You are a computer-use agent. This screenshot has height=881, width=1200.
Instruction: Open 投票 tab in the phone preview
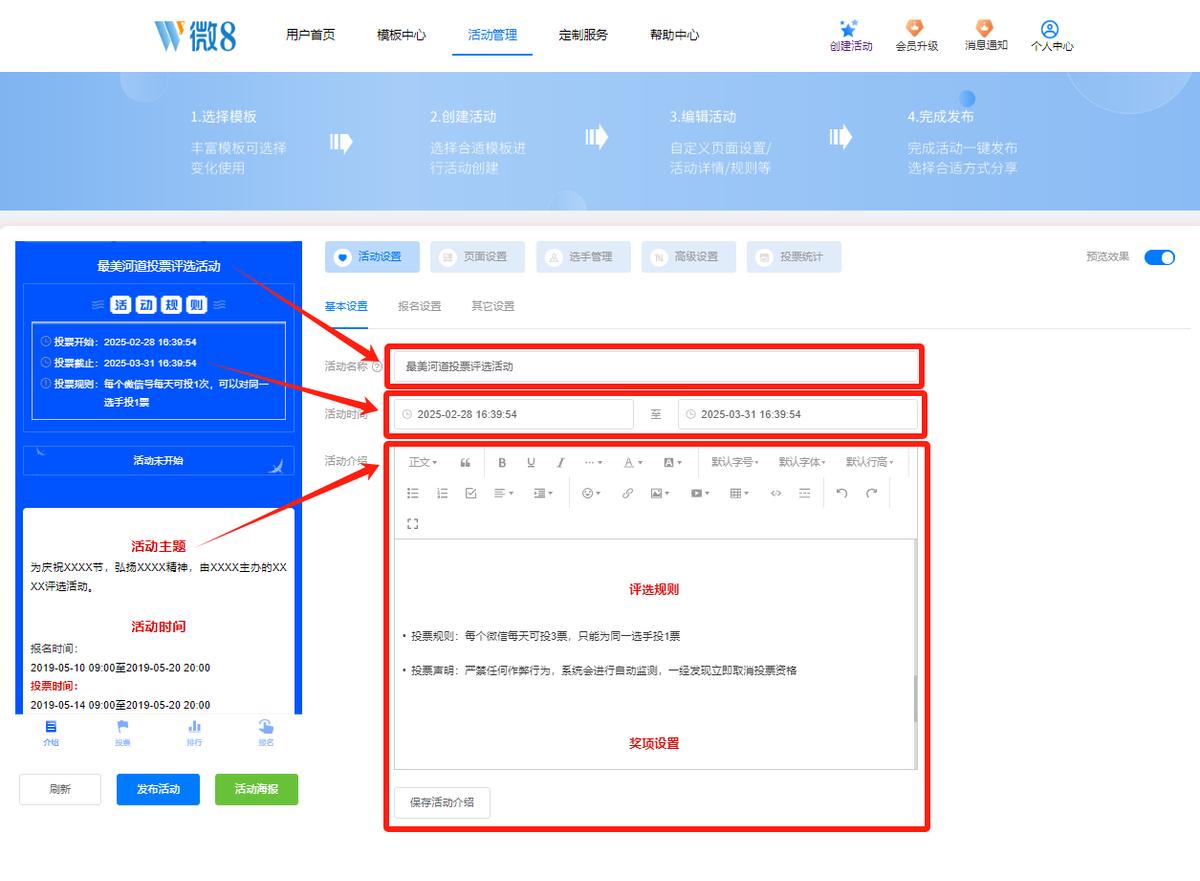coord(122,733)
